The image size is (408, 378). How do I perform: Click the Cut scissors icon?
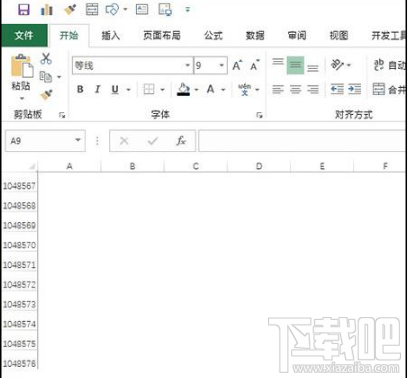point(46,59)
